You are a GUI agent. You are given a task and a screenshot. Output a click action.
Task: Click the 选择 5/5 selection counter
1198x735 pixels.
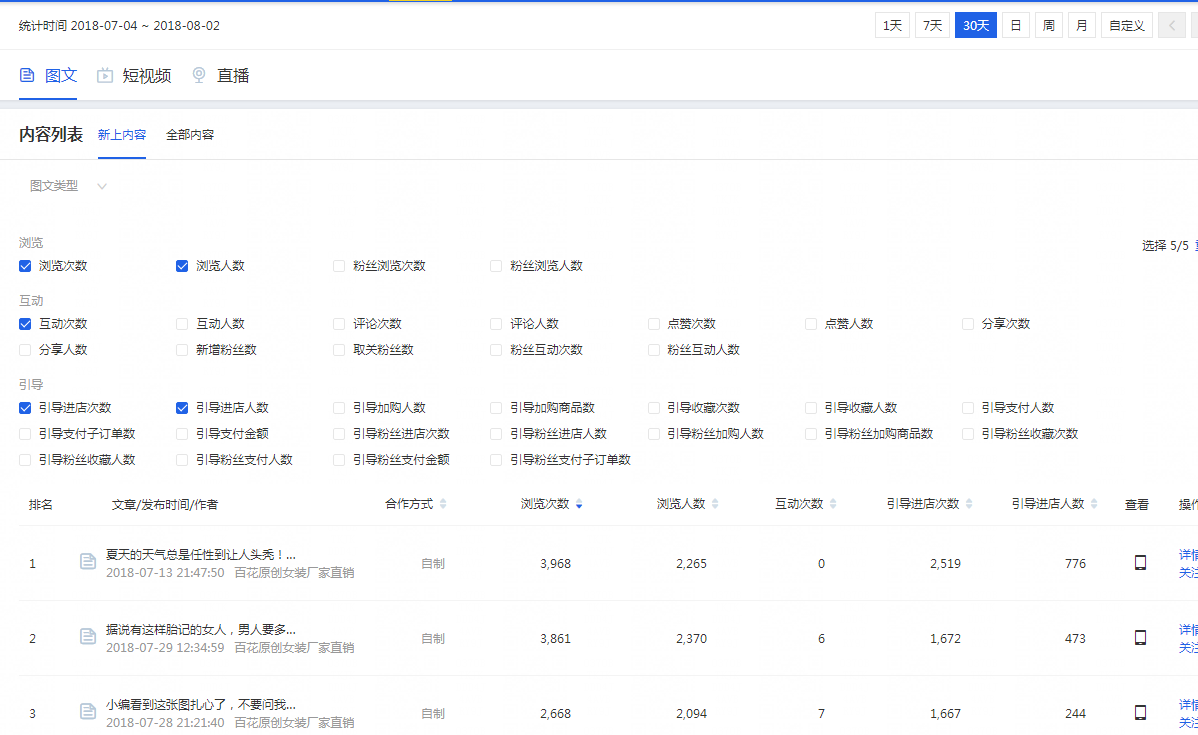coord(1165,245)
